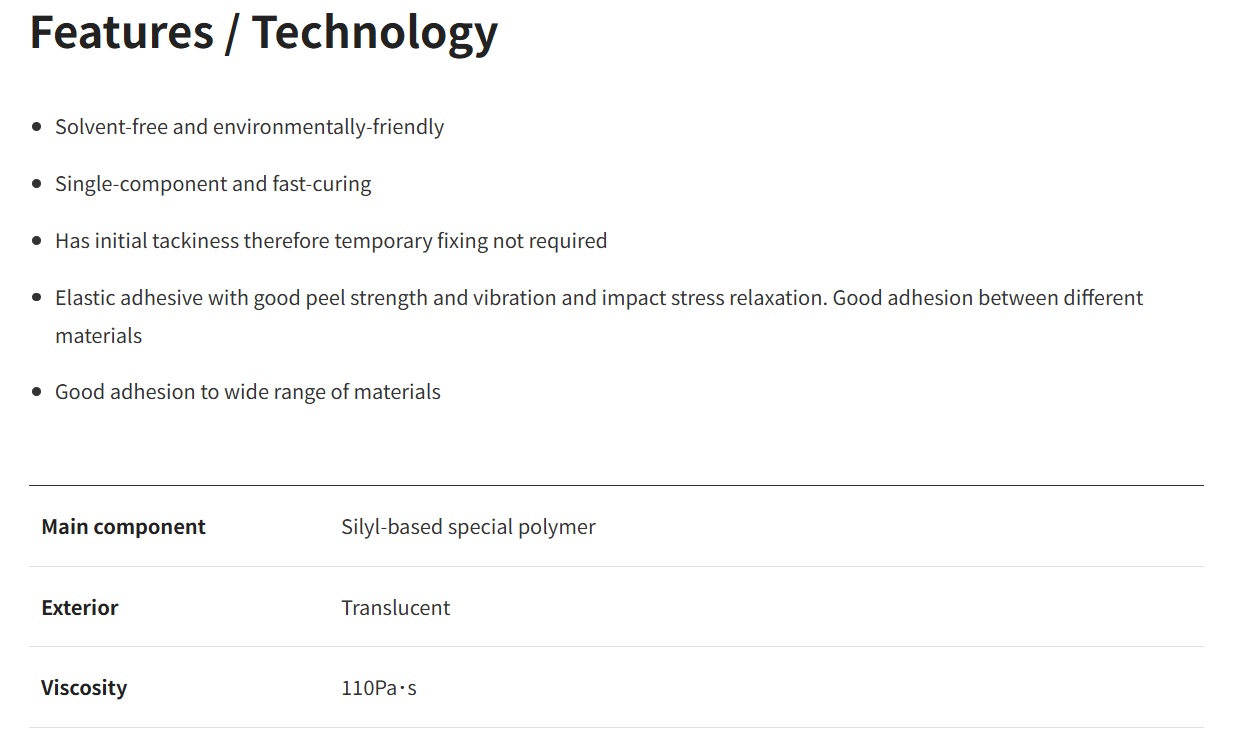Image resolution: width=1243 pixels, height=741 pixels.
Task: Click the 'Solvent-free and environmentally-friendly' bullet text
Action: pos(249,127)
